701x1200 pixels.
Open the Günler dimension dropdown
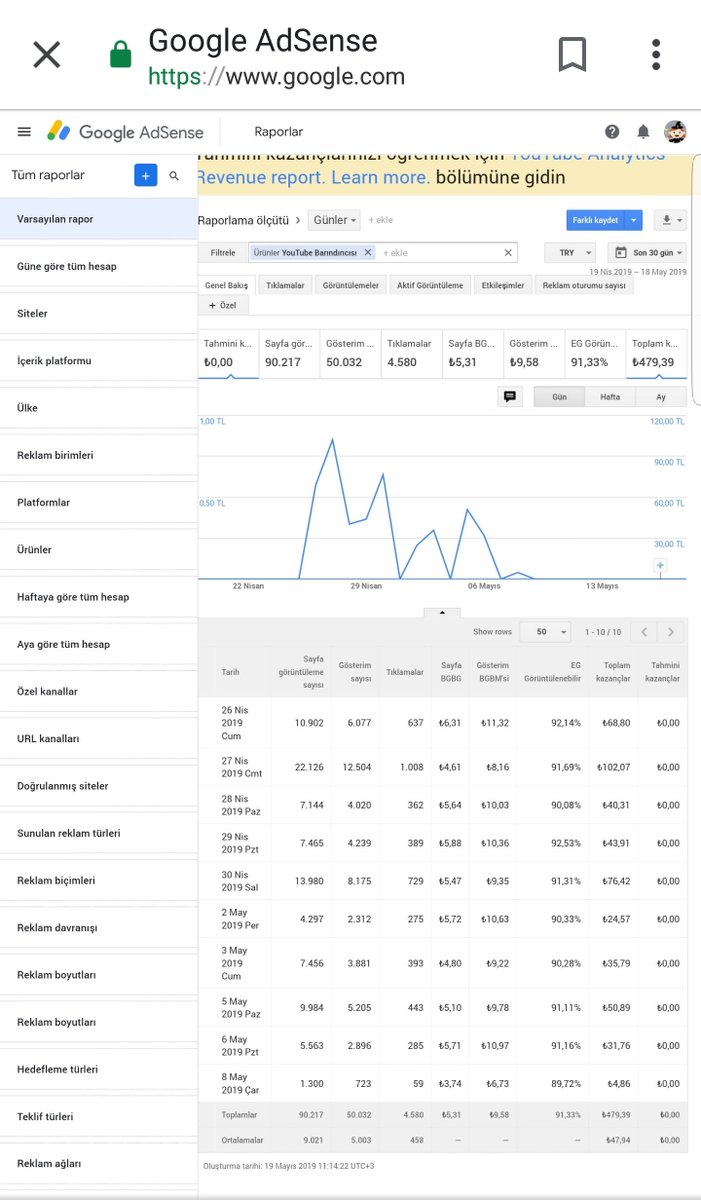[x=334, y=220]
